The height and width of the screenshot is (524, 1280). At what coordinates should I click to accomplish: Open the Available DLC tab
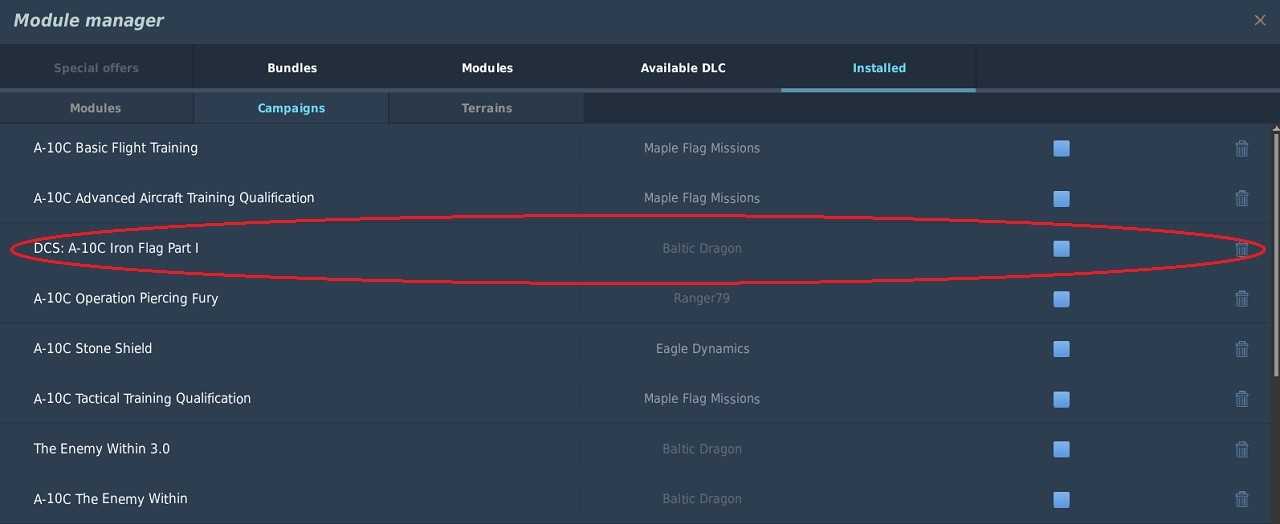683,68
